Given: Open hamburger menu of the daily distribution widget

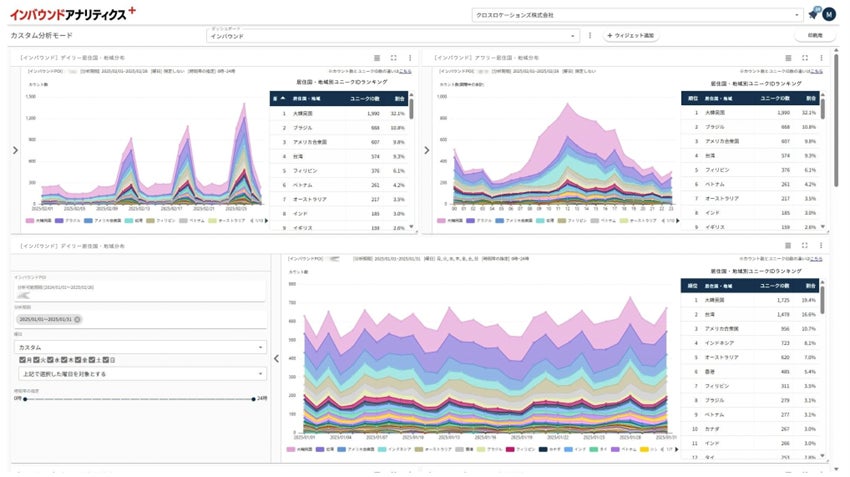Looking at the screenshot, I should [376, 58].
